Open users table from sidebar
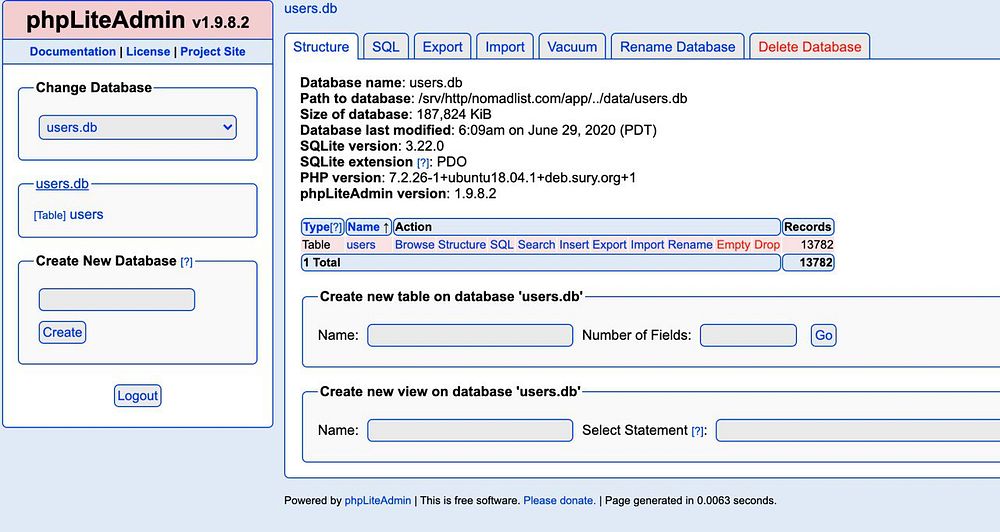 (x=86, y=214)
